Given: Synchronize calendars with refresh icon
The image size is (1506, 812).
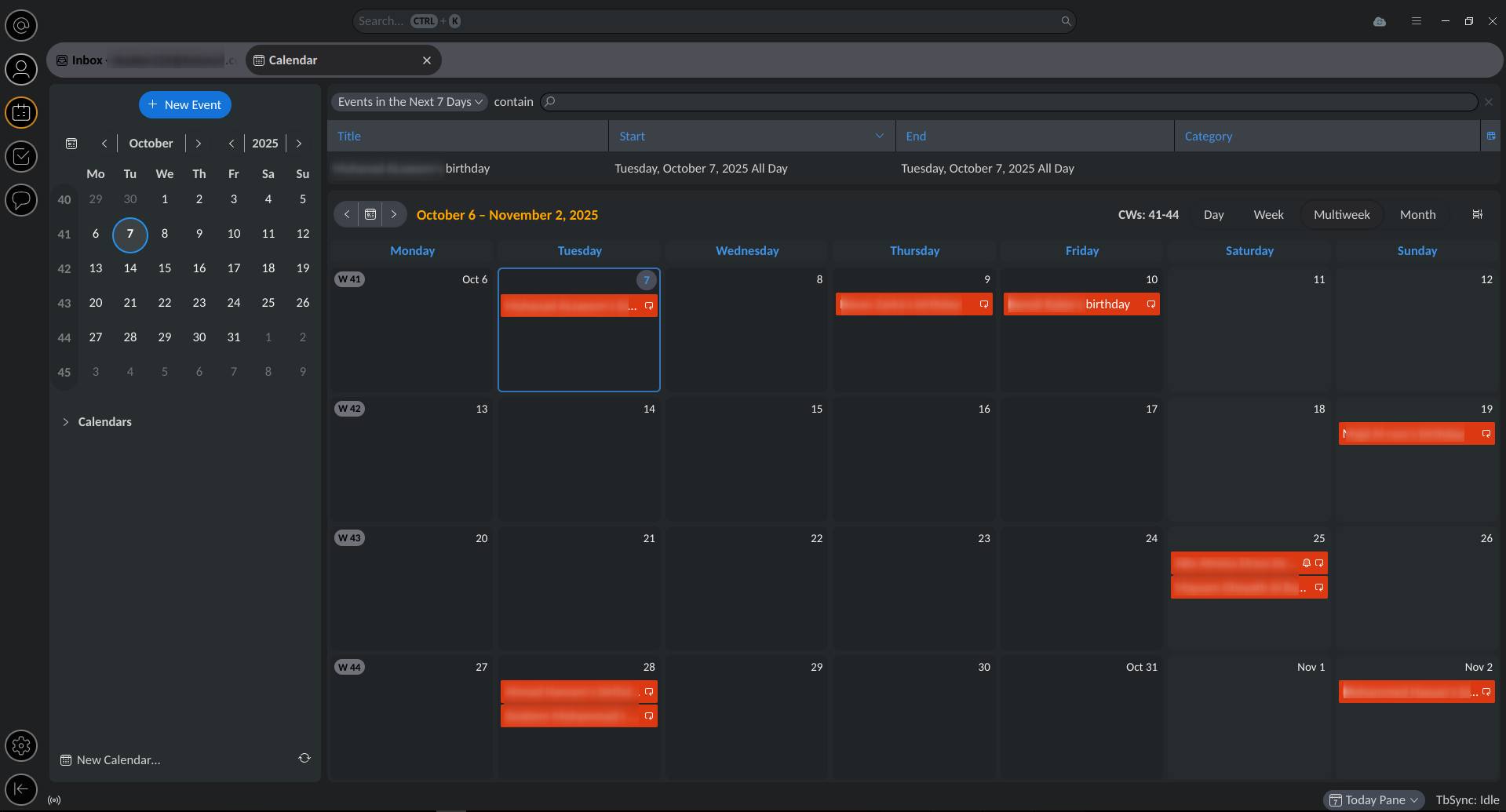Looking at the screenshot, I should pyautogui.click(x=304, y=758).
